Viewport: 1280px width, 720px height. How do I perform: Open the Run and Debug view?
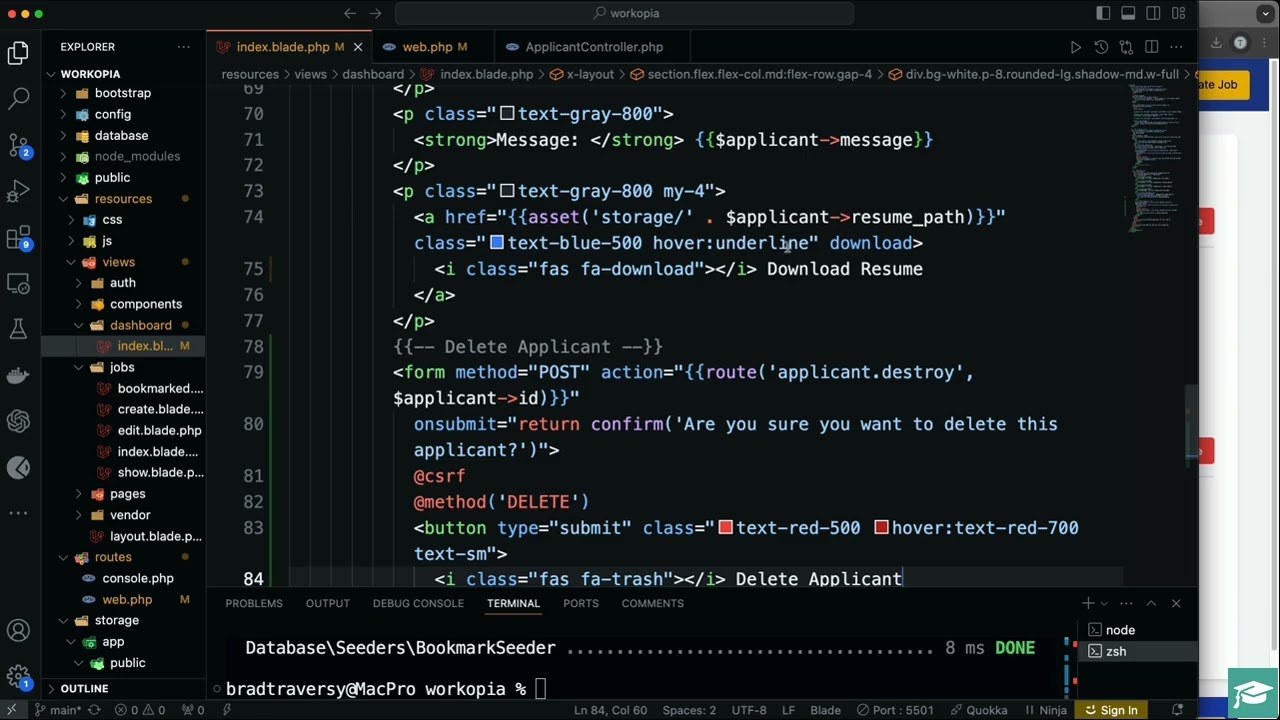[18, 191]
